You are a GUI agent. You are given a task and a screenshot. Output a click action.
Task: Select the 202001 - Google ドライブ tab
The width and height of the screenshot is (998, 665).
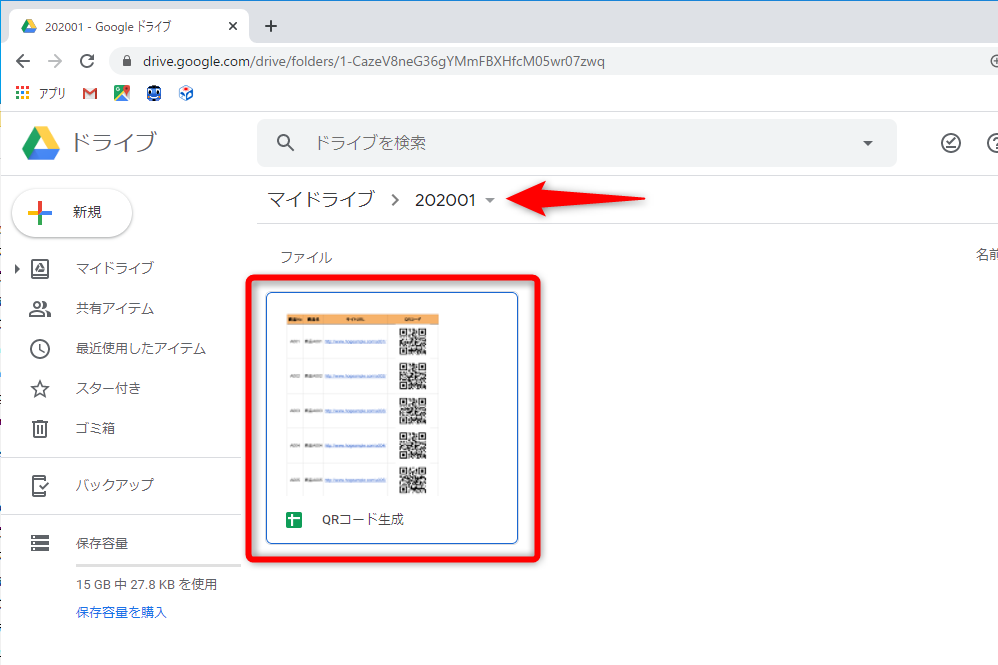click(x=129, y=27)
